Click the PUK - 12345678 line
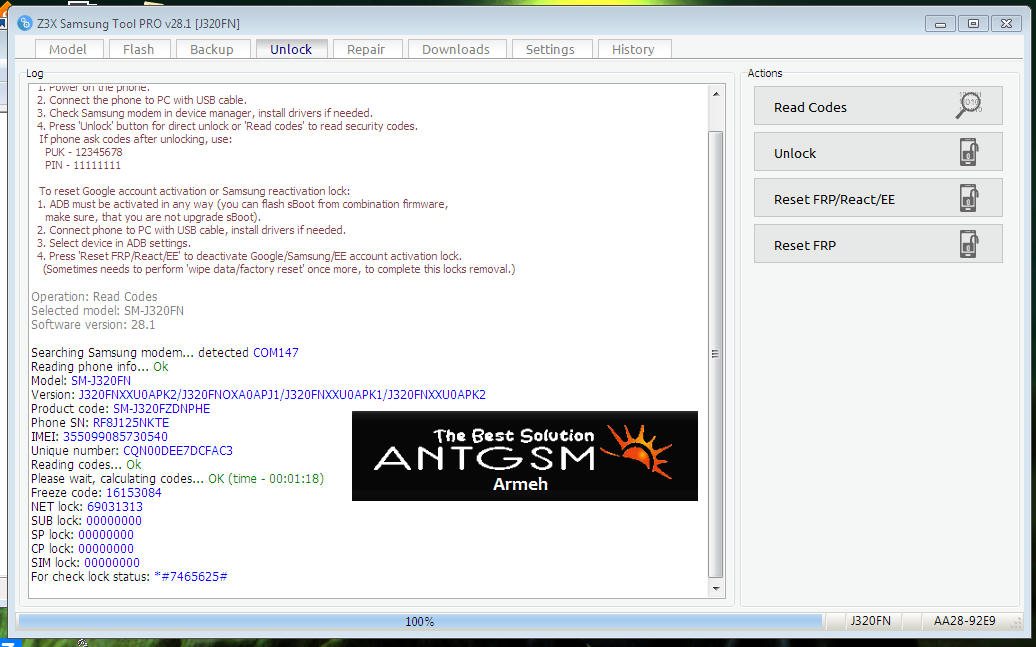Viewport: 1036px width, 647px height. click(x=84, y=152)
